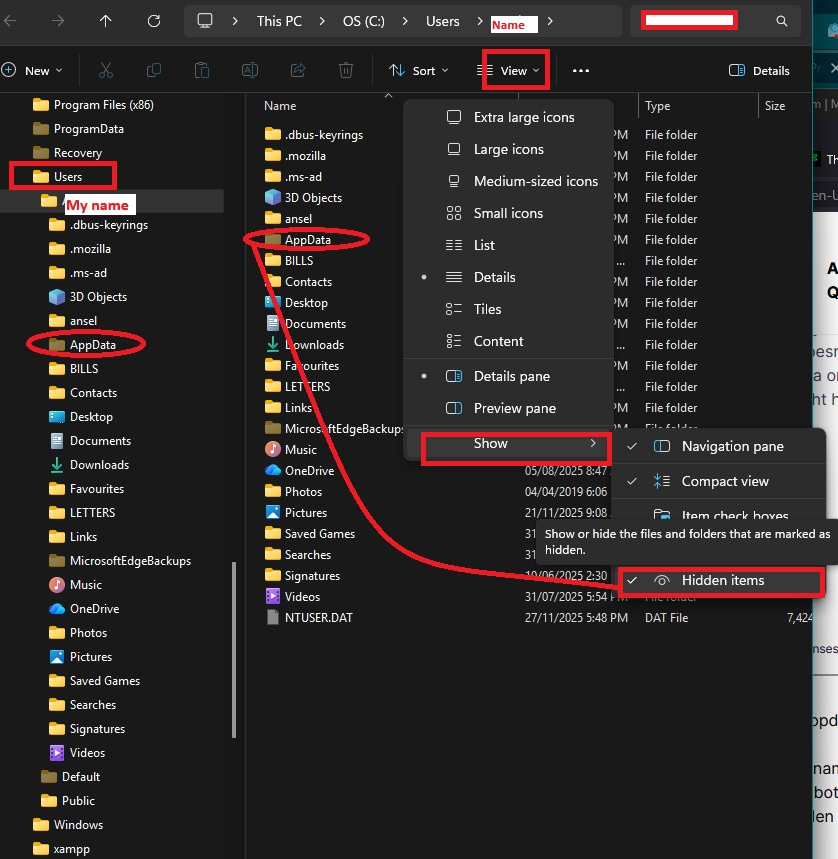Expand the View dropdown menu

pyautogui.click(x=514, y=70)
